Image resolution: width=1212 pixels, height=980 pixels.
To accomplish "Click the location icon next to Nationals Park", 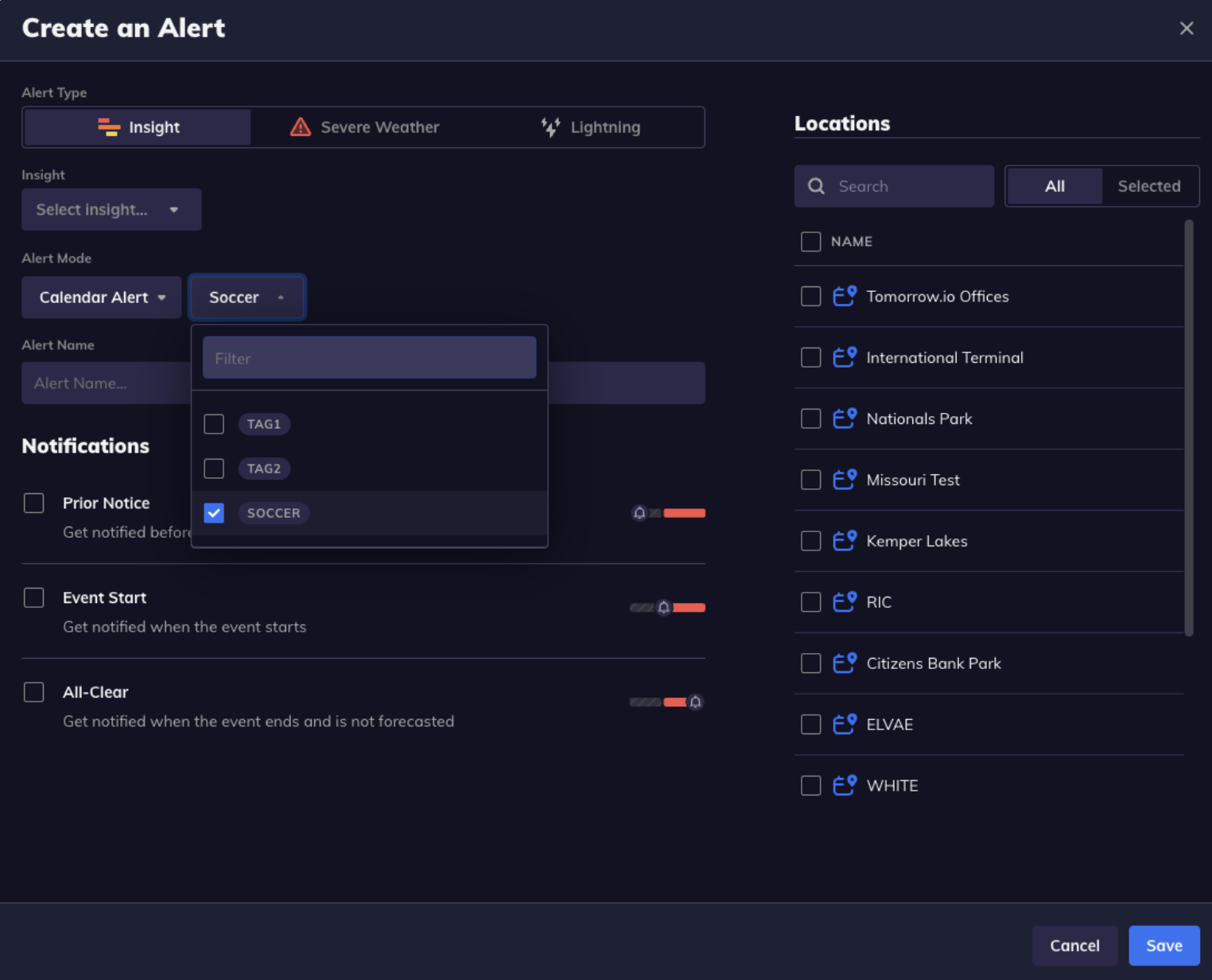I will (844, 418).
